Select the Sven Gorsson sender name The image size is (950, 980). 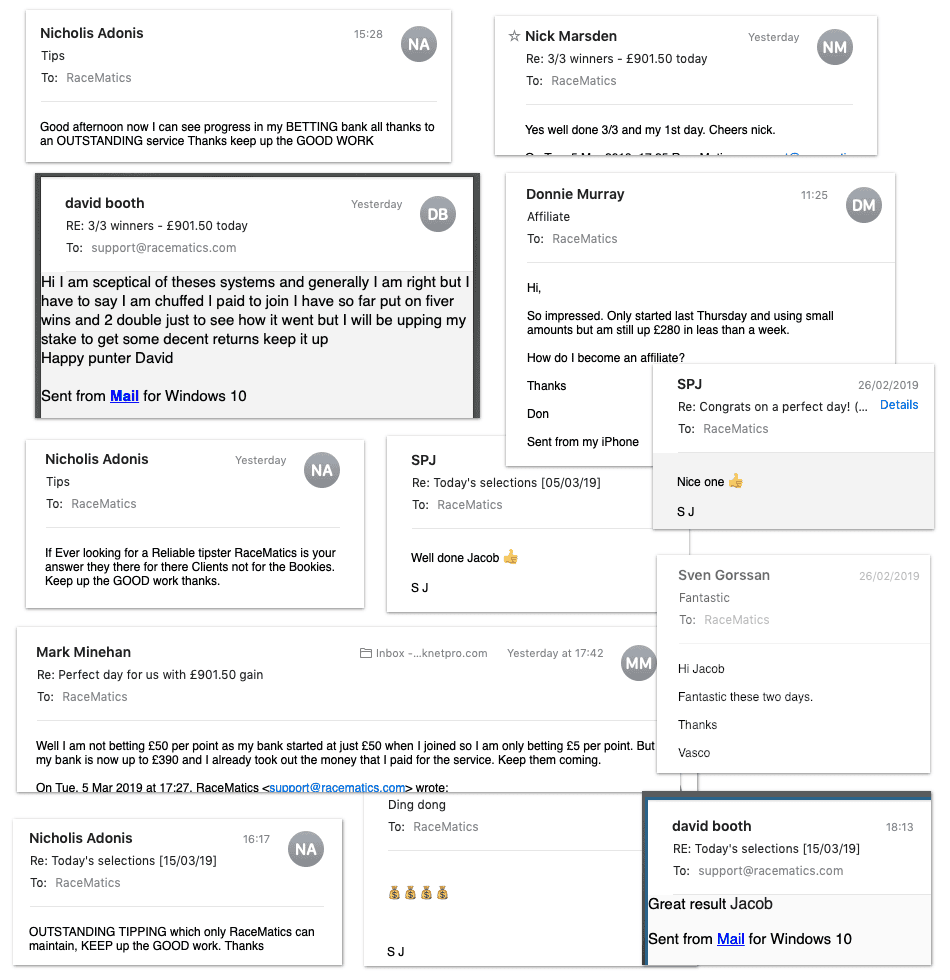pos(724,575)
